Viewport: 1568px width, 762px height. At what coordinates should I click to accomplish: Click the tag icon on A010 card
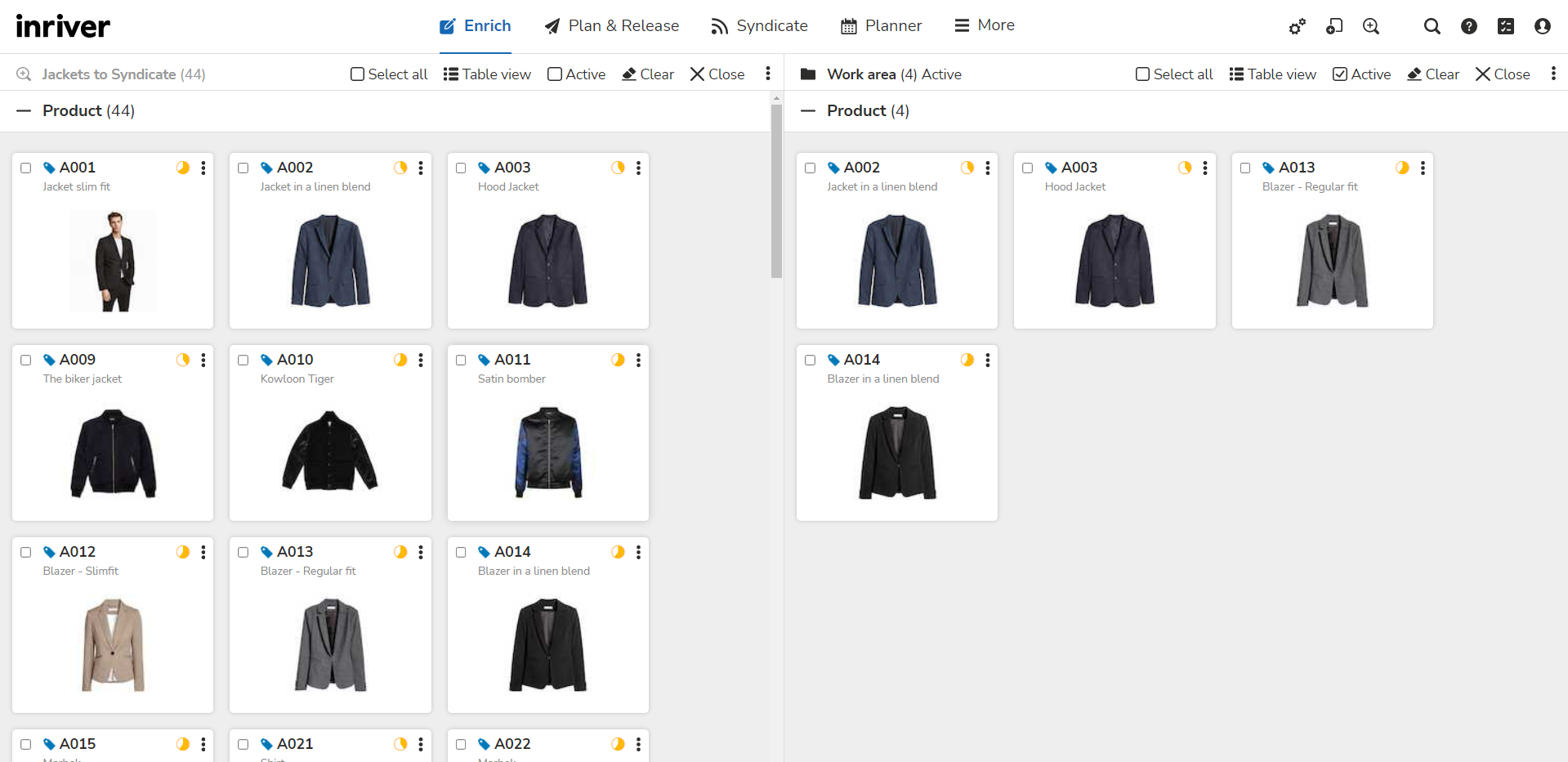266,360
